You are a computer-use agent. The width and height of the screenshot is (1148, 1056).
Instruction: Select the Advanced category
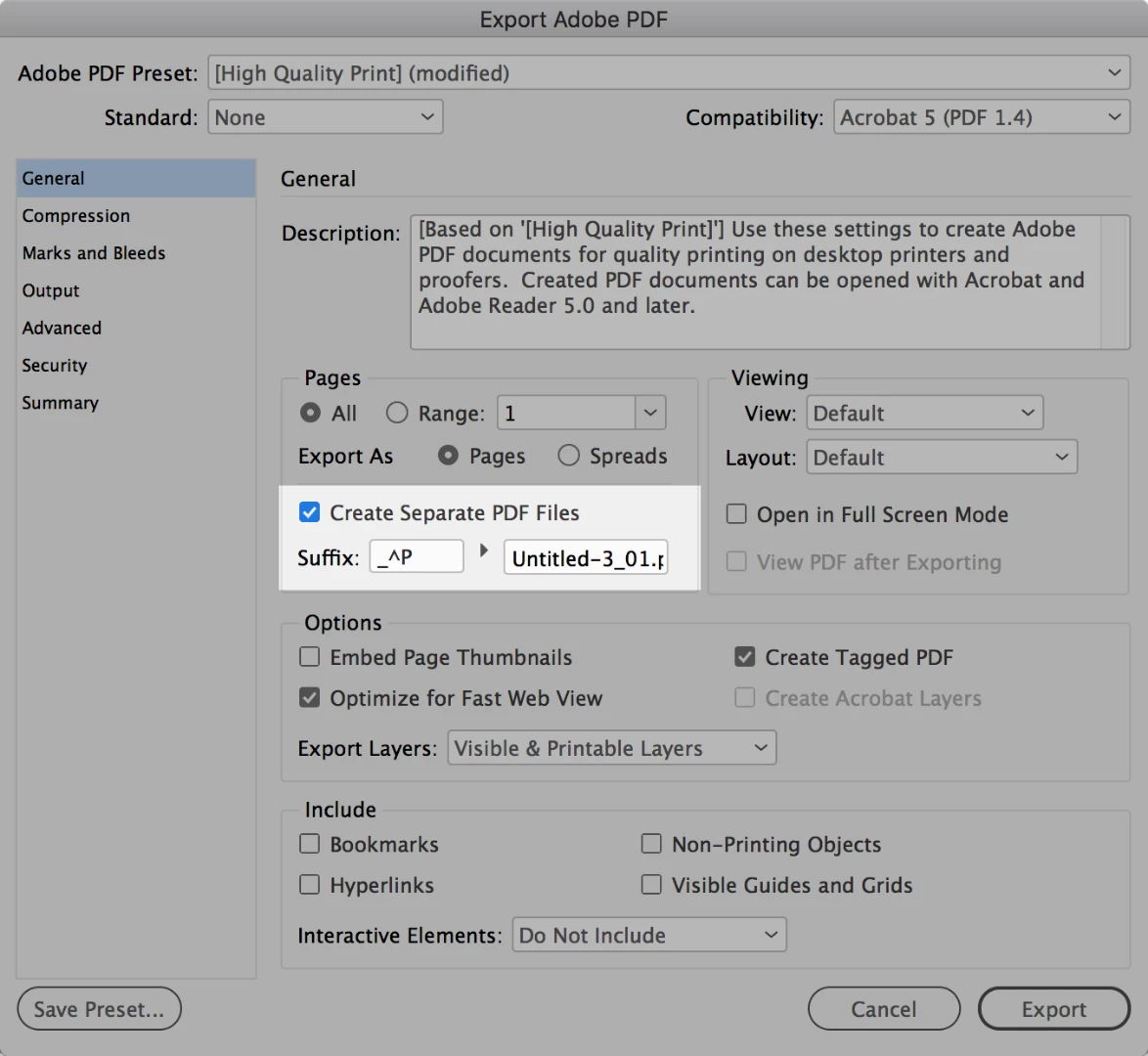136,328
